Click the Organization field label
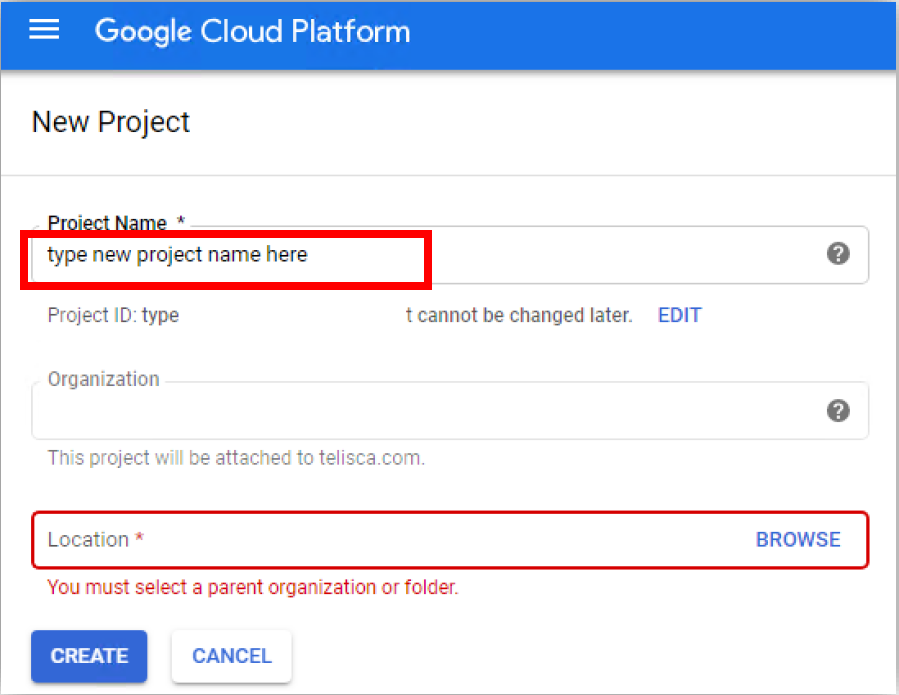 coord(103,379)
